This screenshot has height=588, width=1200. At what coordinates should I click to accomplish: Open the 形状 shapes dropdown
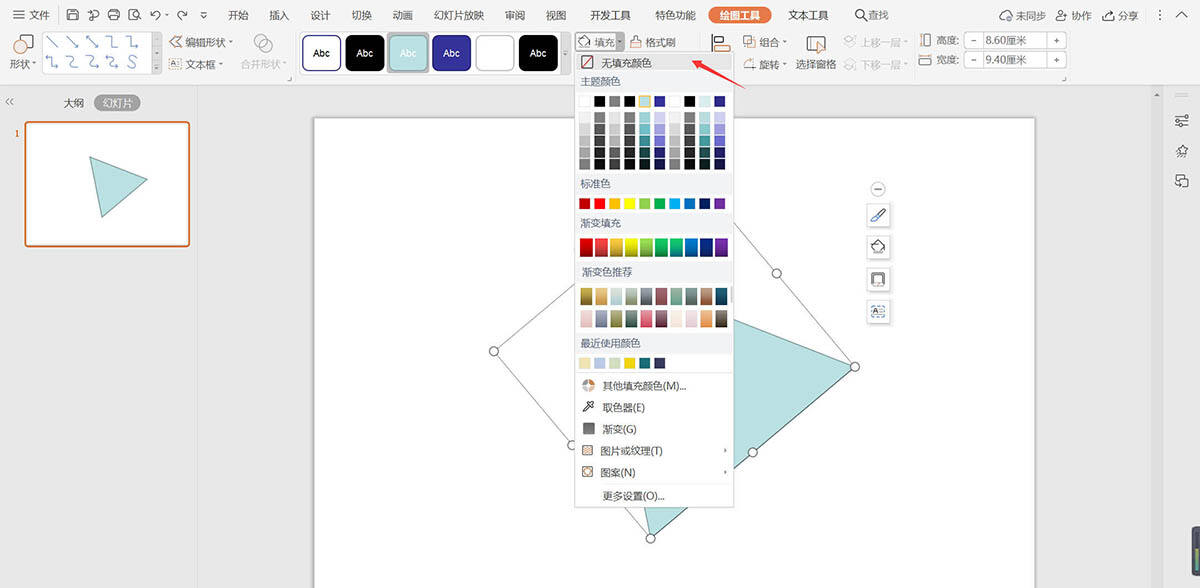22,52
